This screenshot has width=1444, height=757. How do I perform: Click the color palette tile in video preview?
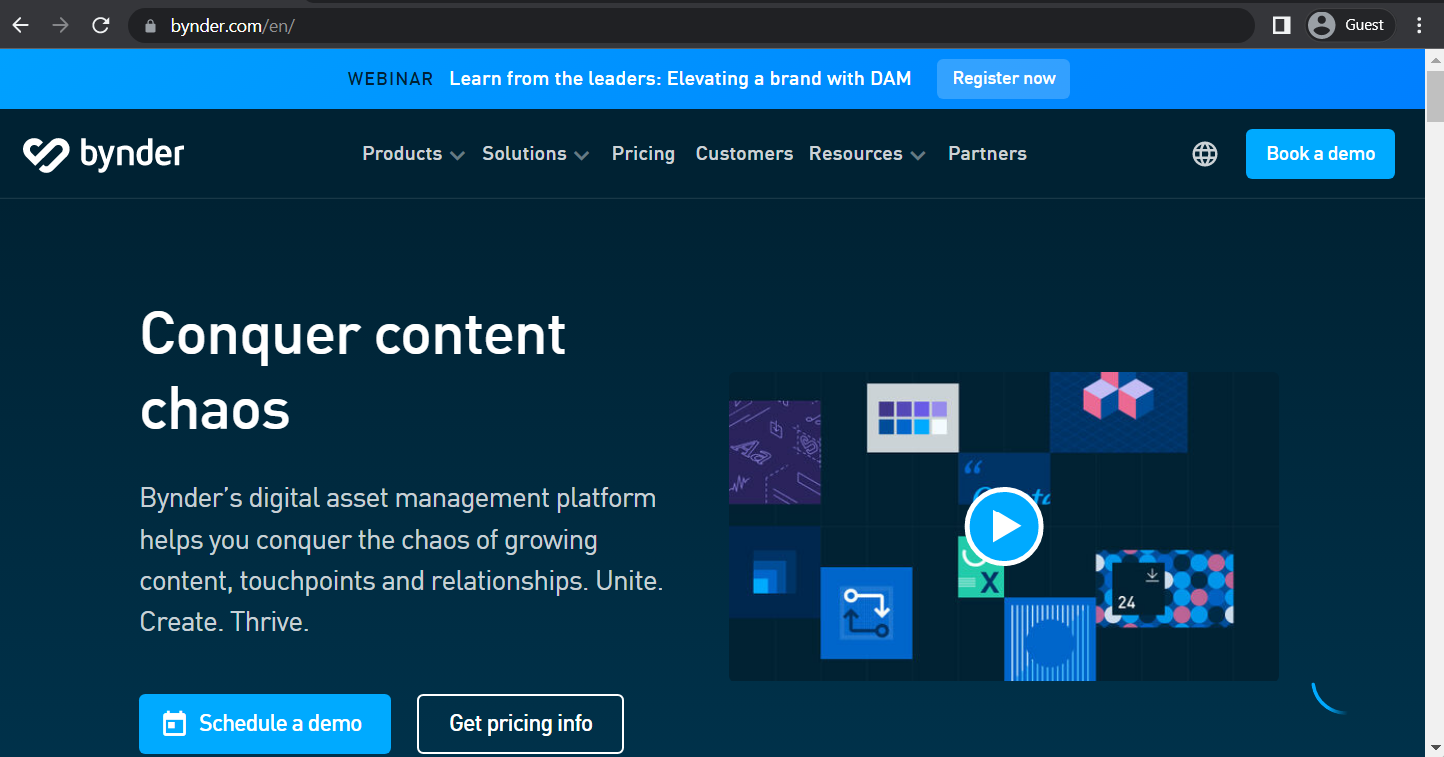912,418
